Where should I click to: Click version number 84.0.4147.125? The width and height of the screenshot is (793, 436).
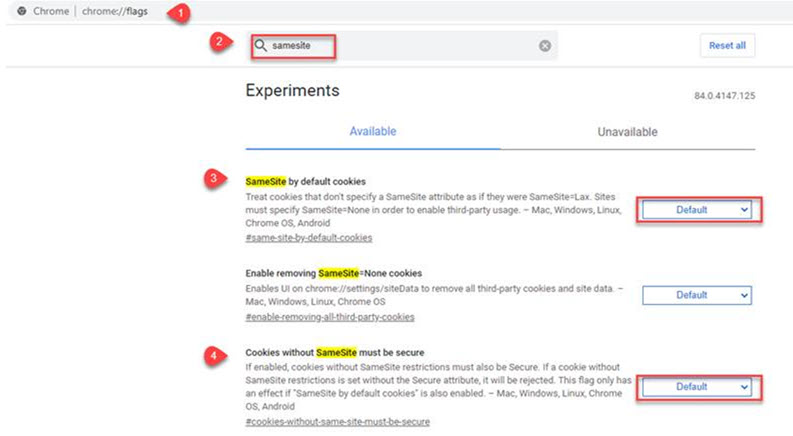tap(724, 96)
